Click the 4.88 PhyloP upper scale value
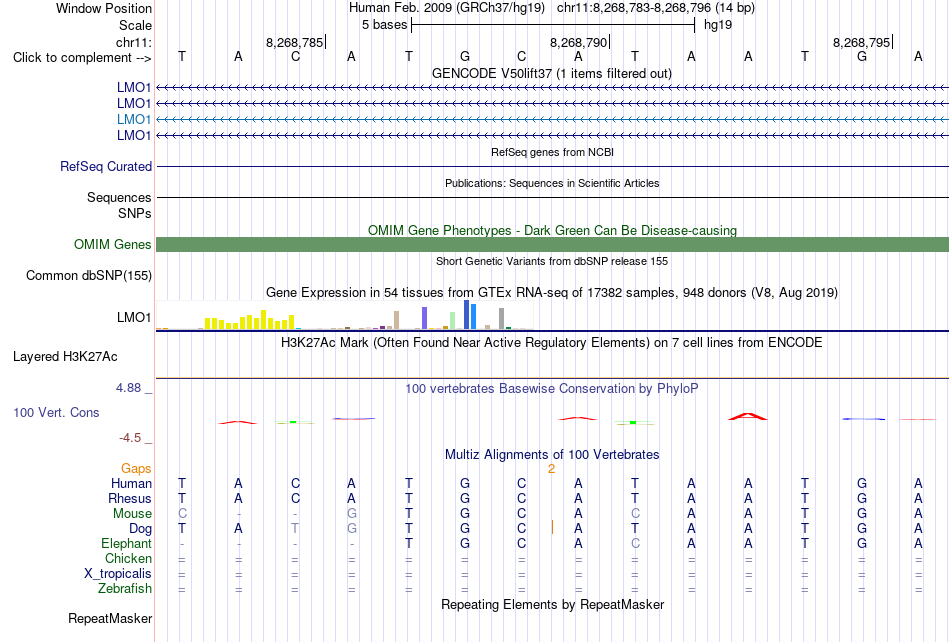The width and height of the screenshot is (950, 642). (128, 388)
